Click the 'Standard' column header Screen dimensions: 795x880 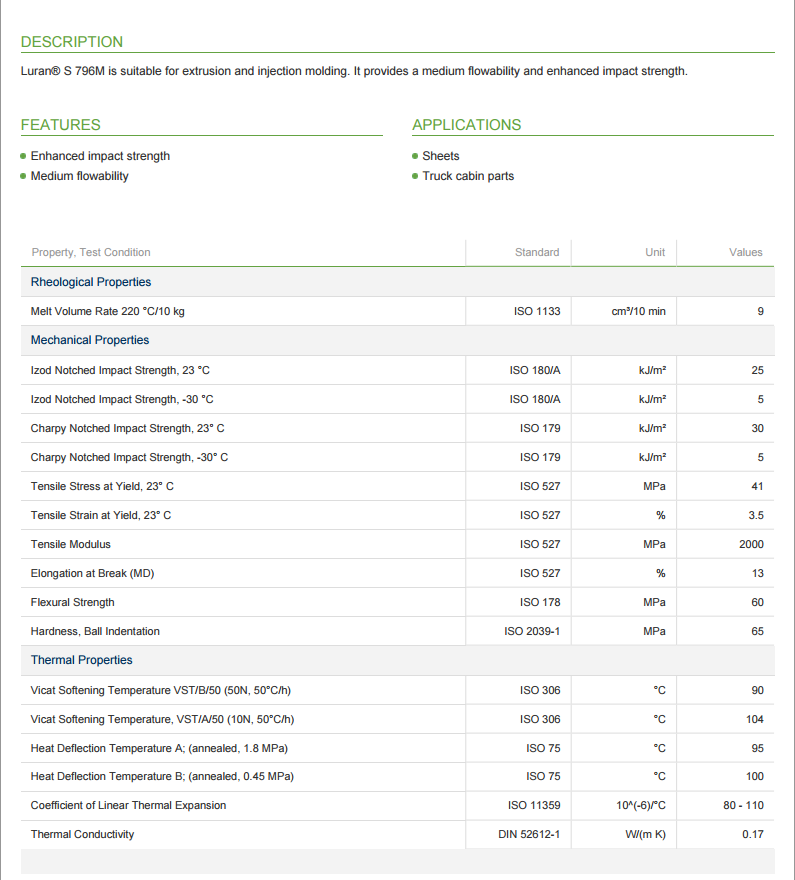pos(537,253)
